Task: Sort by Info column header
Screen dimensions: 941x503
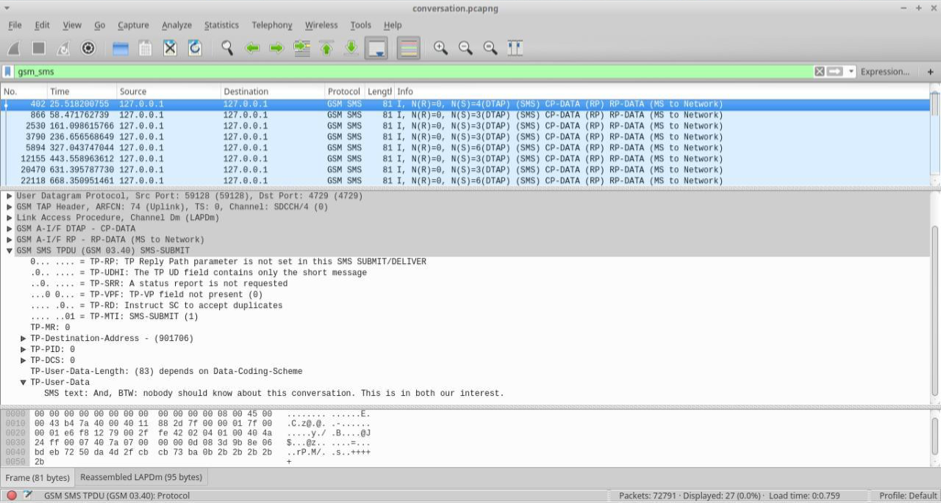Action: pyautogui.click(x=662, y=91)
